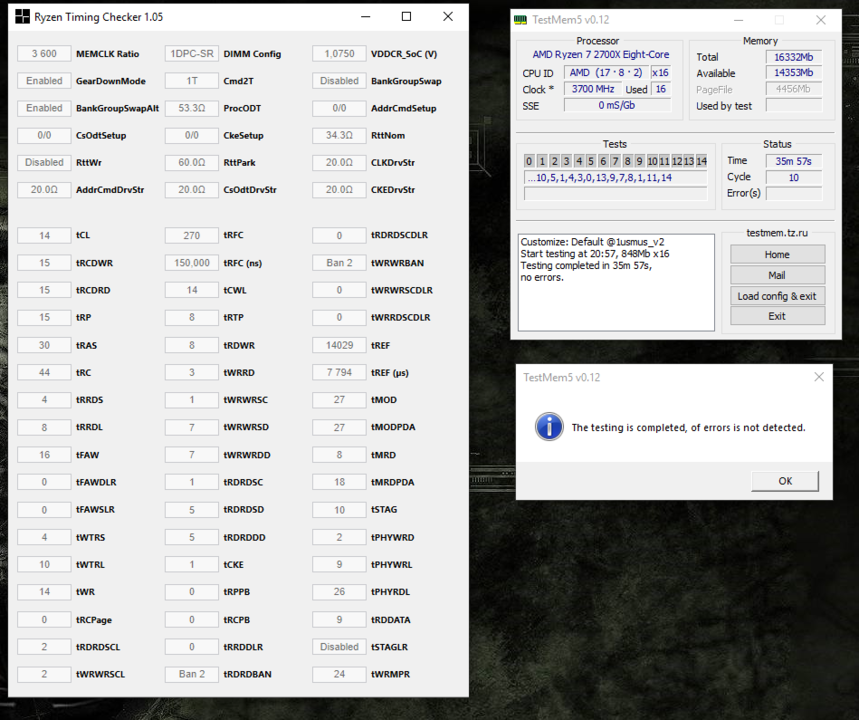
Task: Click the TestMem5 log text area
Action: pos(616,282)
